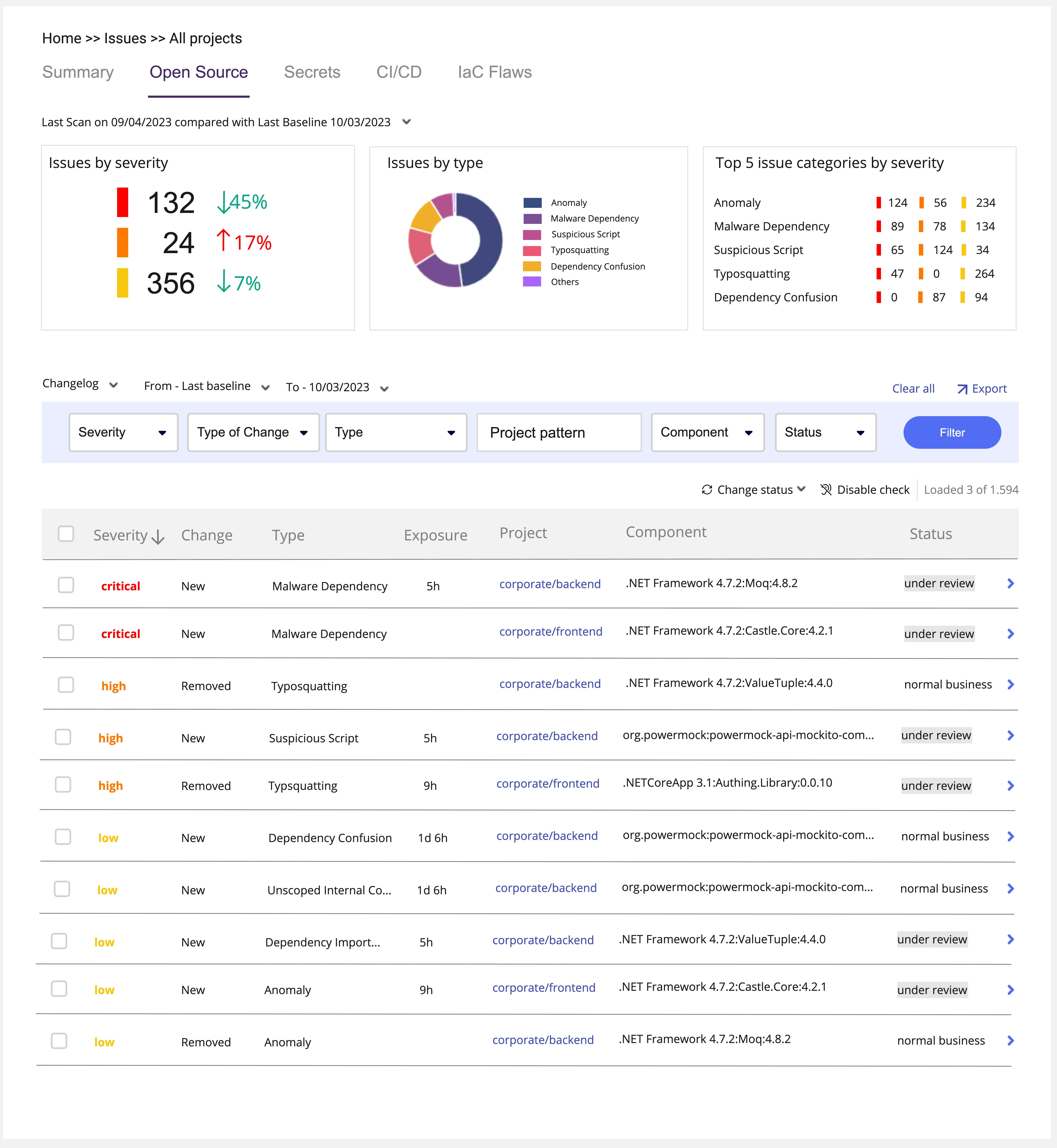The width and height of the screenshot is (1057, 1148).
Task: Open the Type of Change dropdown
Action: pyautogui.click(x=253, y=432)
